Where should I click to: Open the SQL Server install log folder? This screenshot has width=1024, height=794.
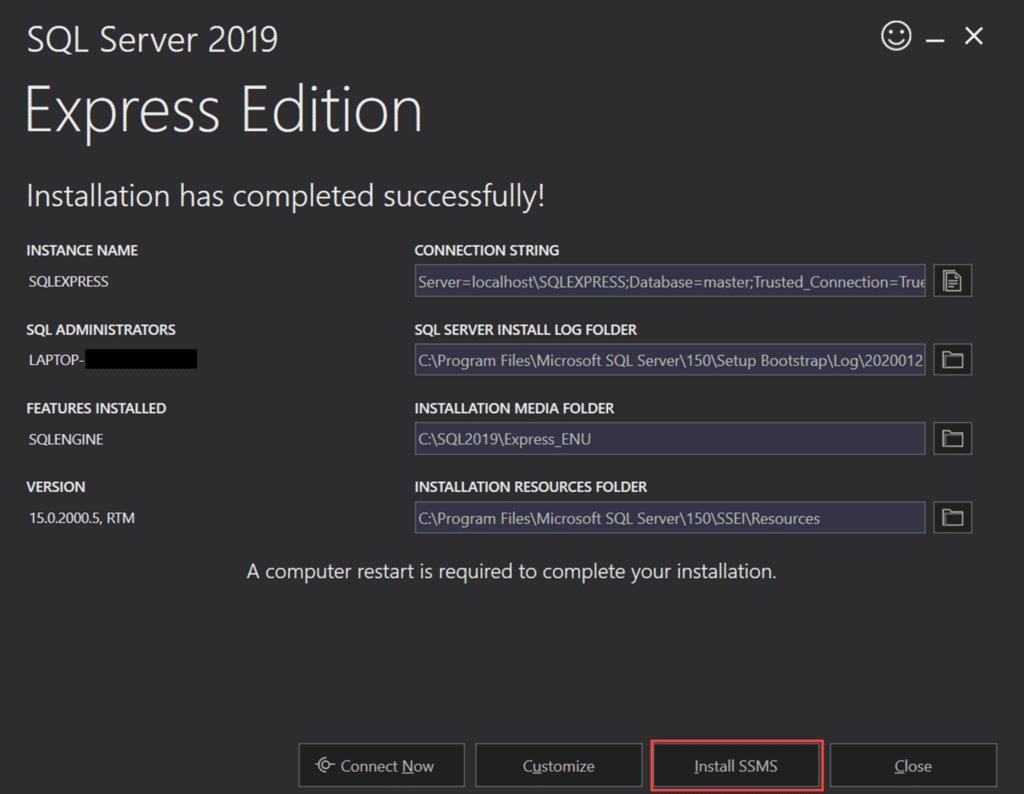click(x=952, y=360)
